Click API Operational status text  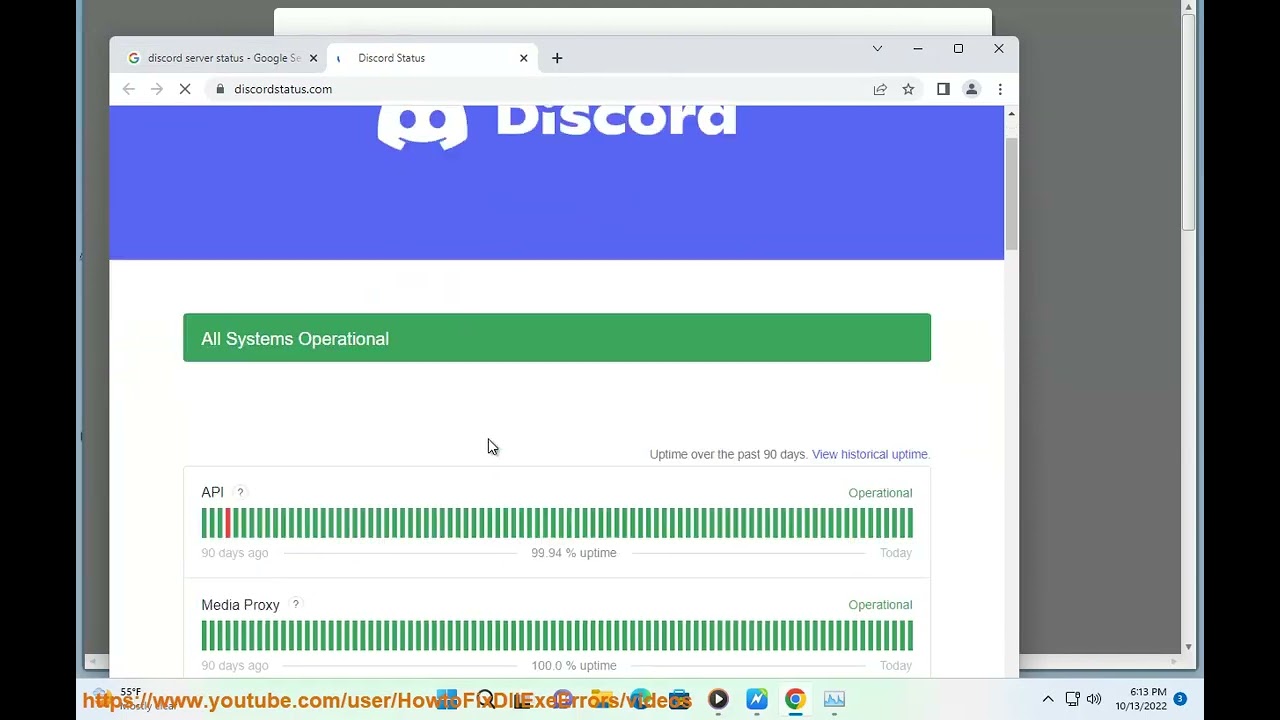[x=880, y=493]
